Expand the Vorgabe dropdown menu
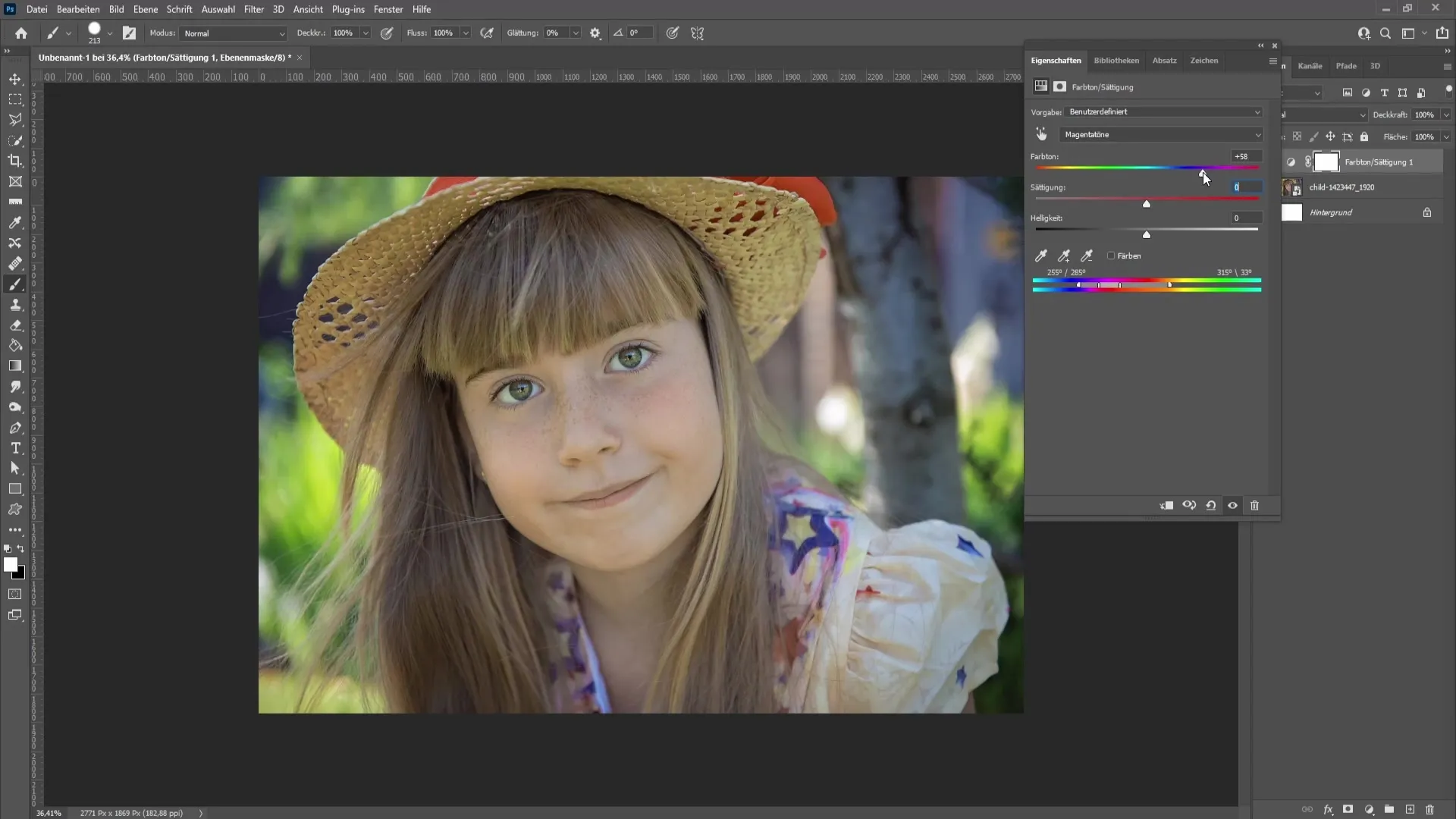The height and width of the screenshot is (819, 1456). click(x=1257, y=111)
